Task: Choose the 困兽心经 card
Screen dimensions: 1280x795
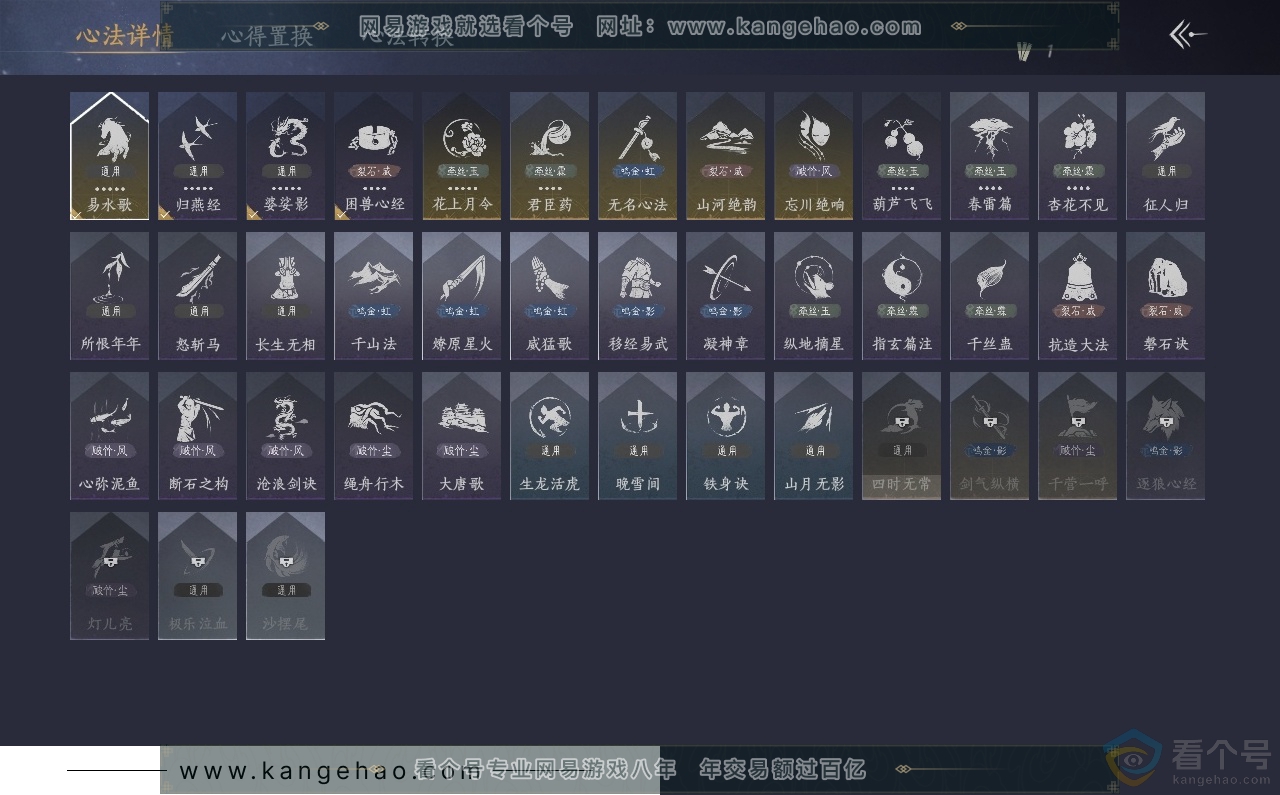Action: [x=374, y=156]
